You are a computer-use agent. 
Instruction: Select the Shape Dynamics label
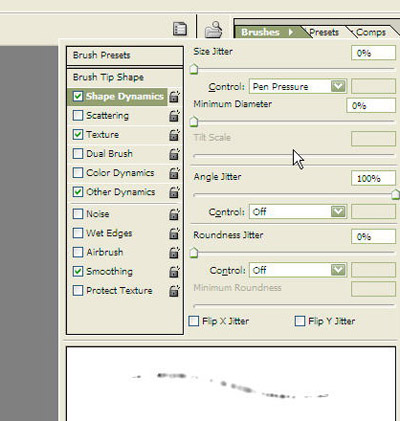[125, 96]
